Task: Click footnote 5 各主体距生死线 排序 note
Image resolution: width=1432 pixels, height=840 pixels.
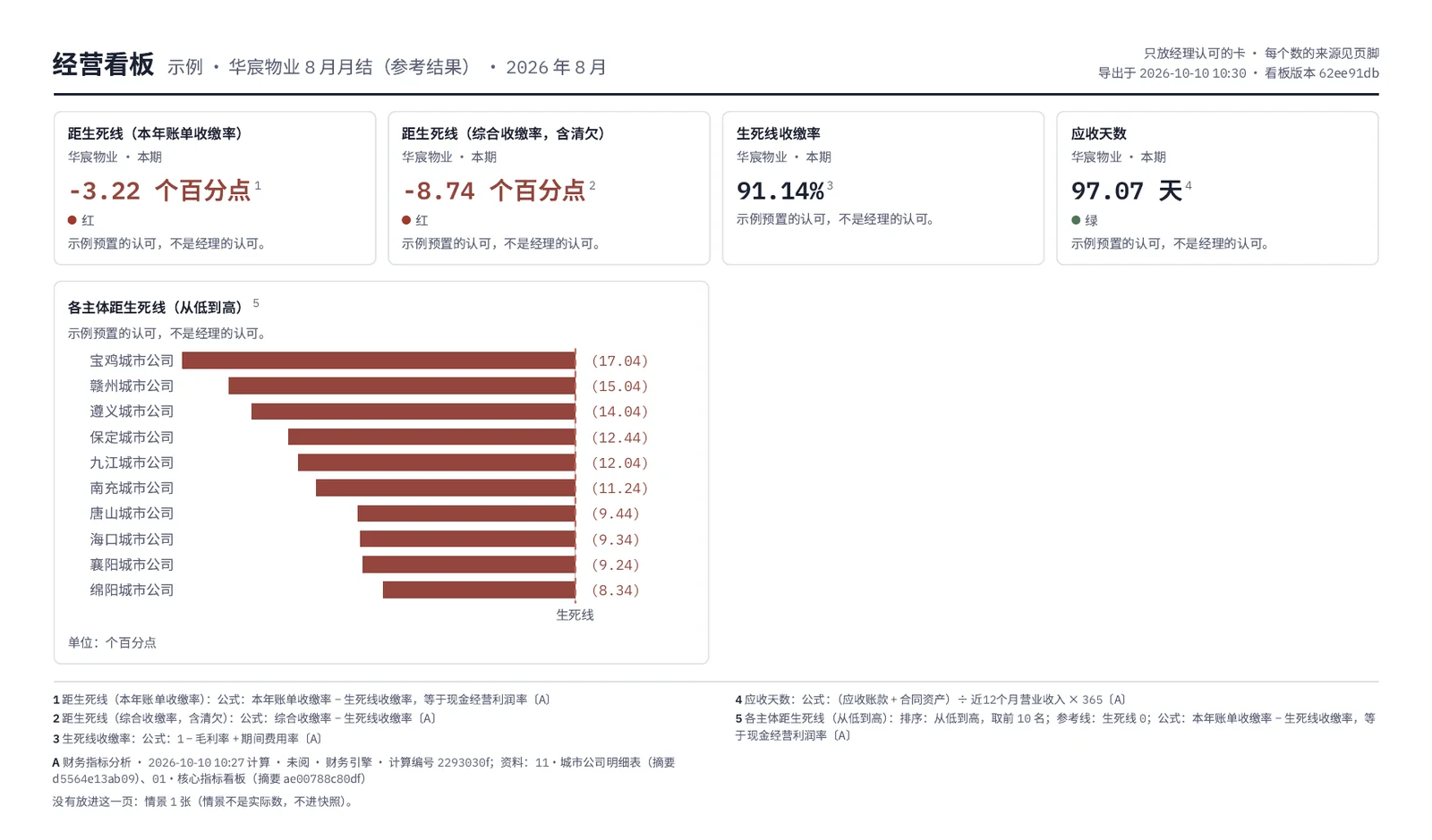Action: 1056,726
